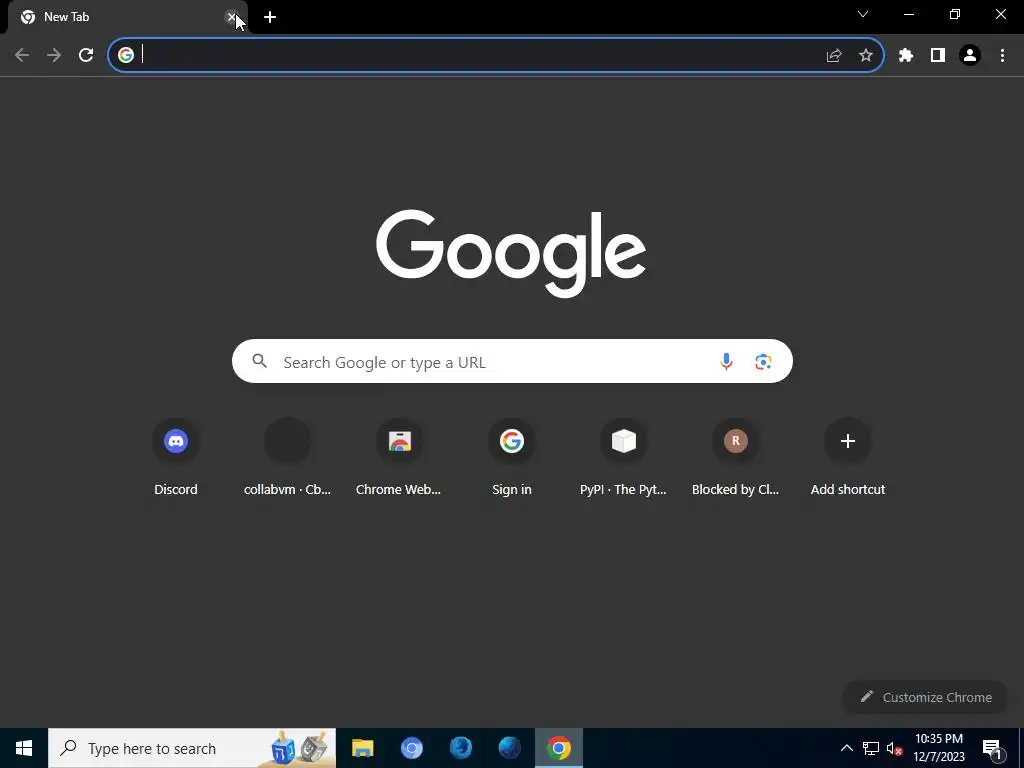
Task: Open the notification center icon
Action: tap(992, 748)
